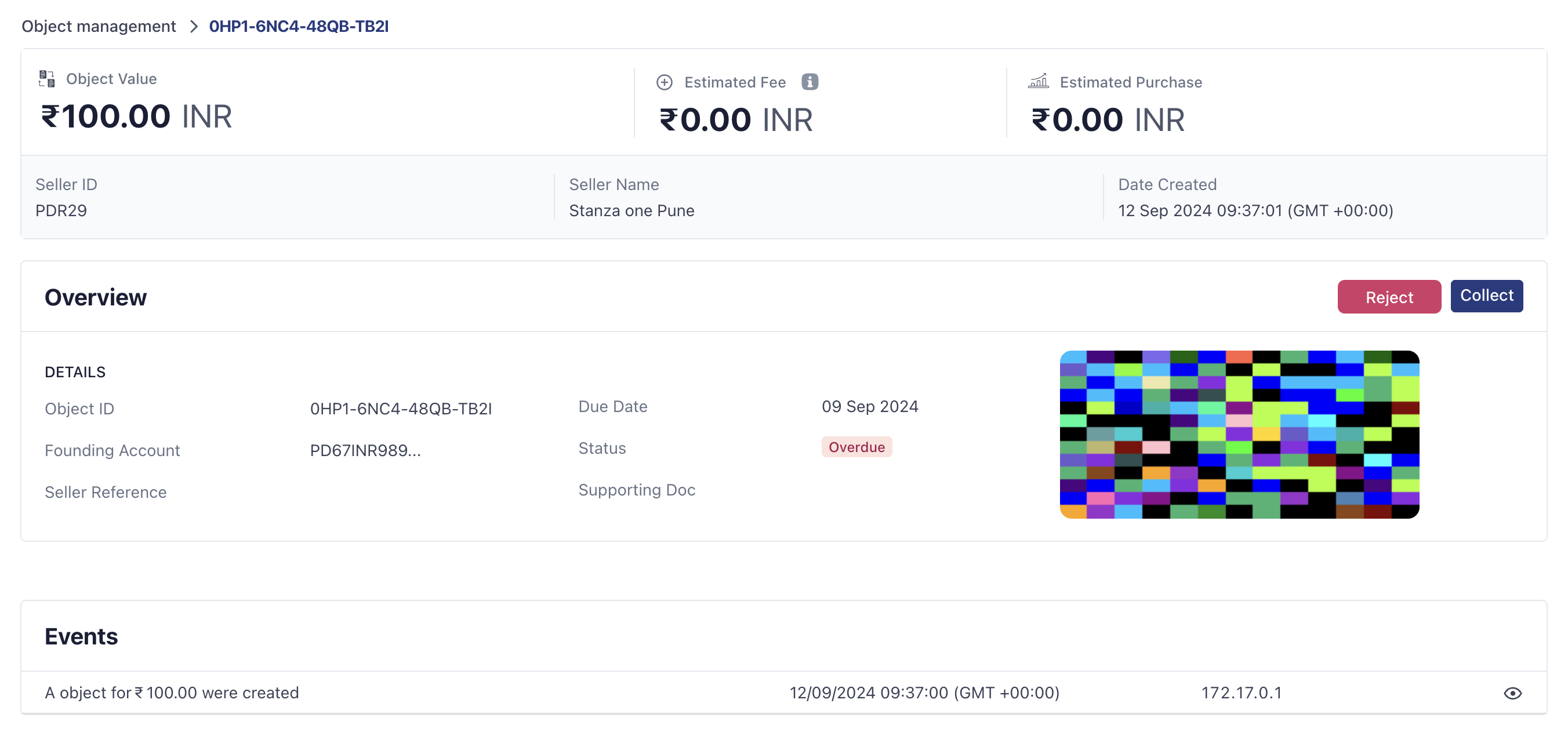Viewport: 1568px width, 736px height.
Task: Click the Overdue status badge
Action: [x=856, y=447]
